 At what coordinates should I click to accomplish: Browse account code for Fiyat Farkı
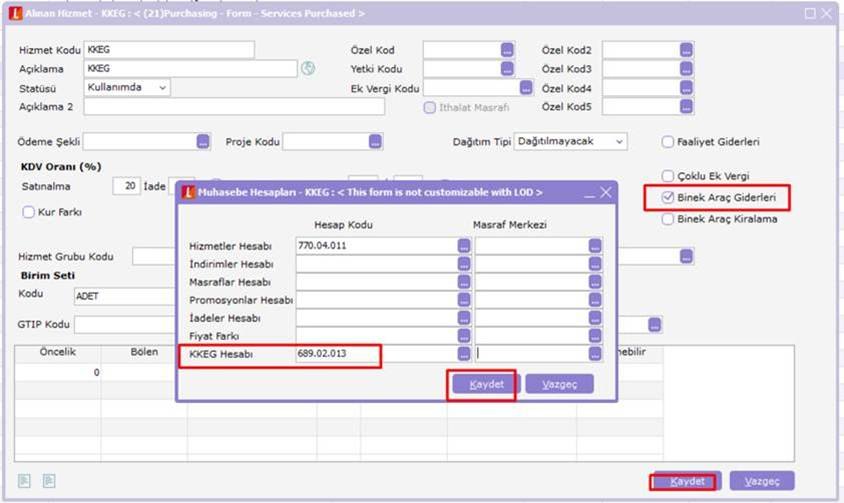(464, 336)
